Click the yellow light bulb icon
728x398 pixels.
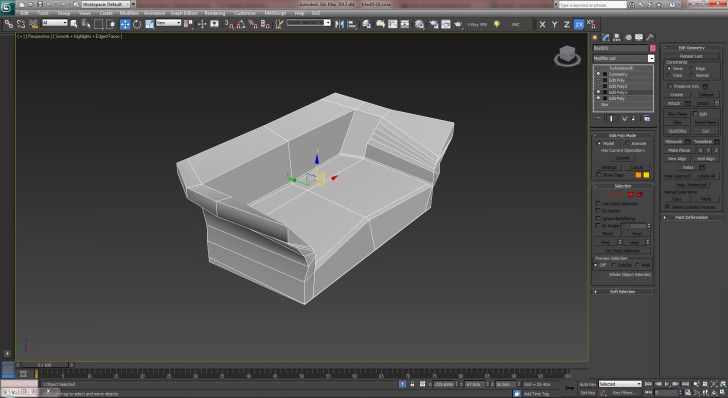[x=496, y=24]
